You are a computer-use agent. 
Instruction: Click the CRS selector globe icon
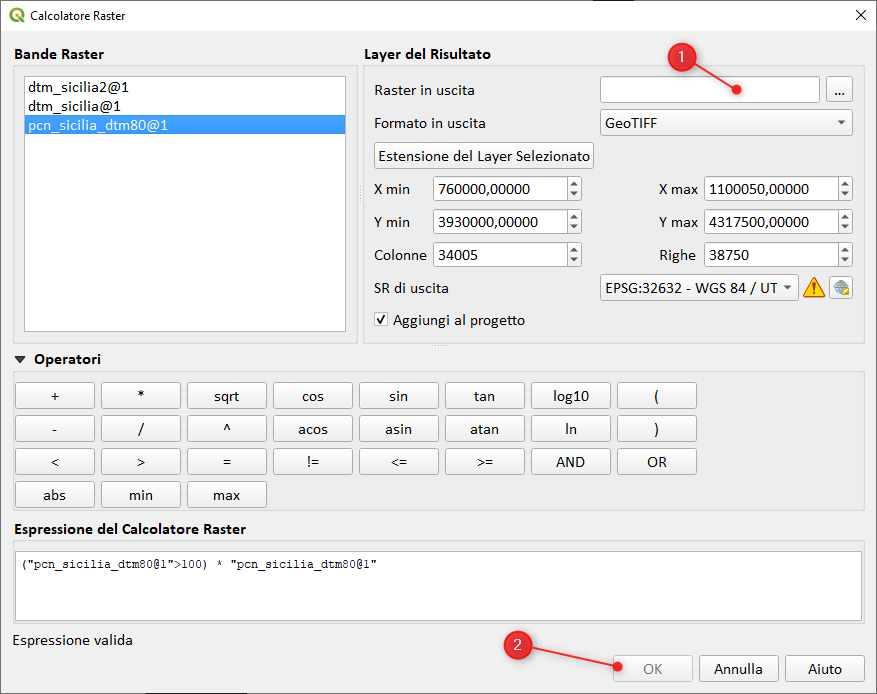[x=841, y=288]
